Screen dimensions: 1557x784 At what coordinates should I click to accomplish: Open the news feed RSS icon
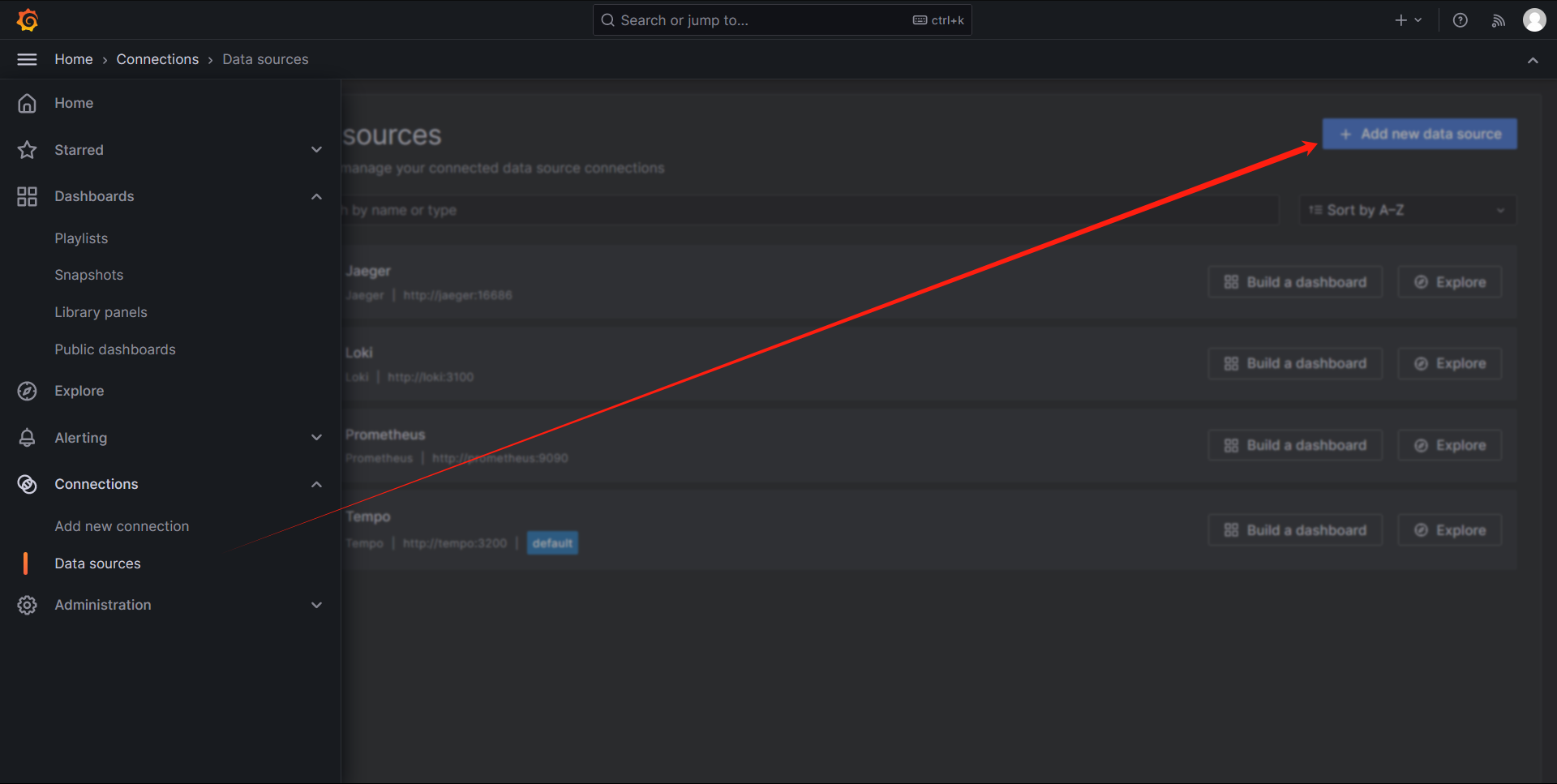1498,20
